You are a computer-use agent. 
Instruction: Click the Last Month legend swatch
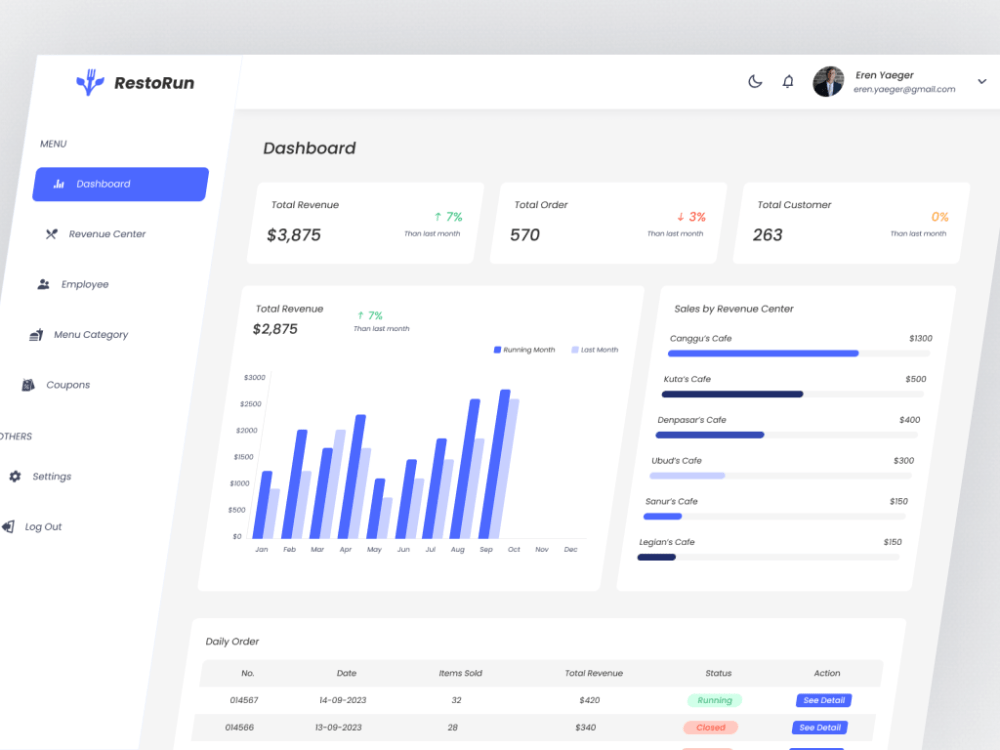575,349
